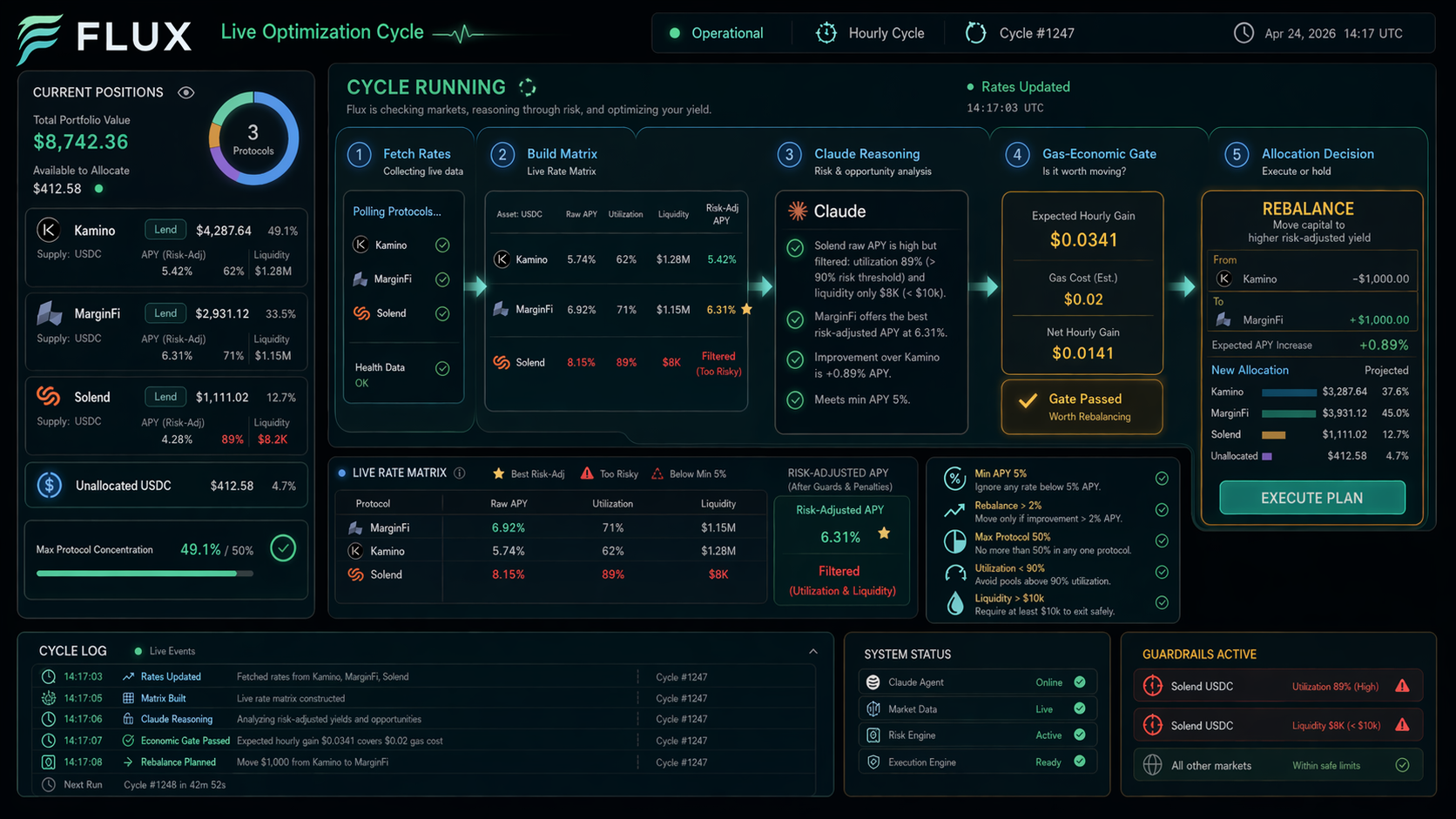The width and height of the screenshot is (1456, 819).
Task: Click the Health Data OK check mark
Action: tap(442, 368)
